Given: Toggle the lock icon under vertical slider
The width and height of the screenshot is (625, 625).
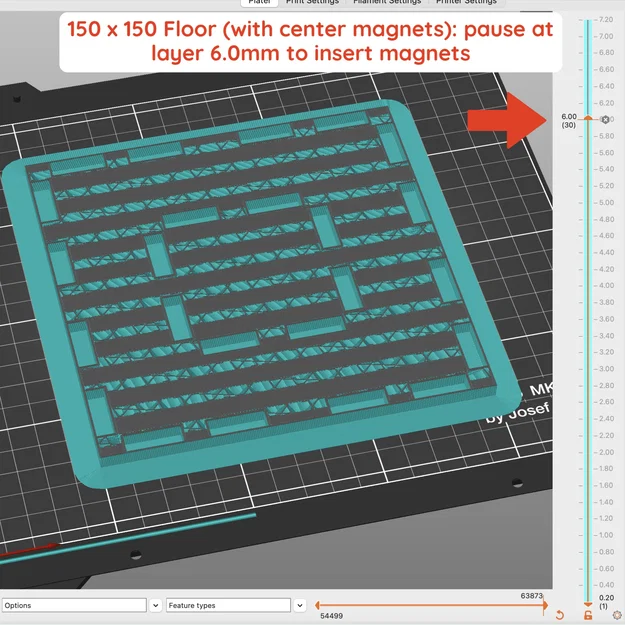Looking at the screenshot, I should click(588, 615).
